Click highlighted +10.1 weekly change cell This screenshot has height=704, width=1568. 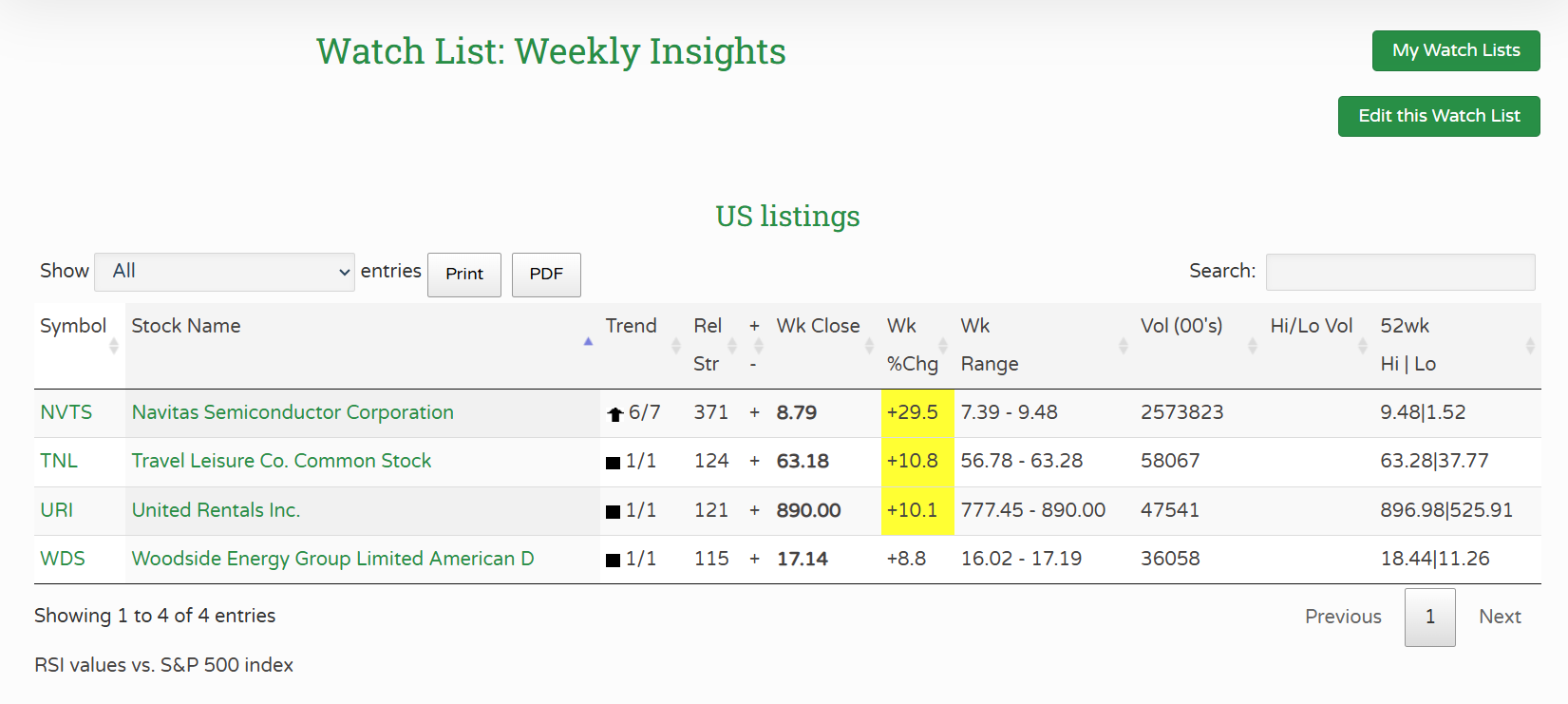[917, 511]
